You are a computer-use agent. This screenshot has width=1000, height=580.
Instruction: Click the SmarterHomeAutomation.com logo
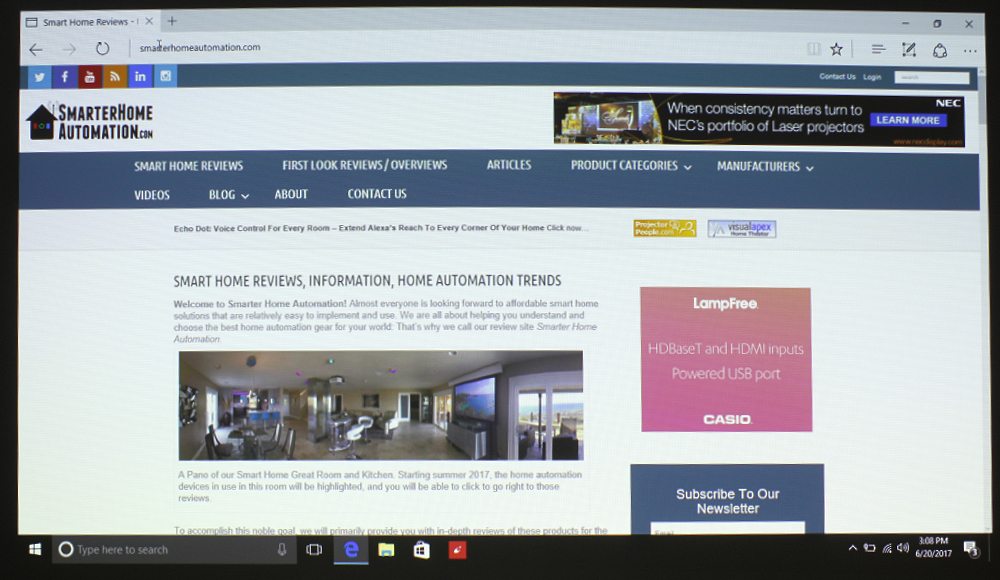click(x=90, y=121)
